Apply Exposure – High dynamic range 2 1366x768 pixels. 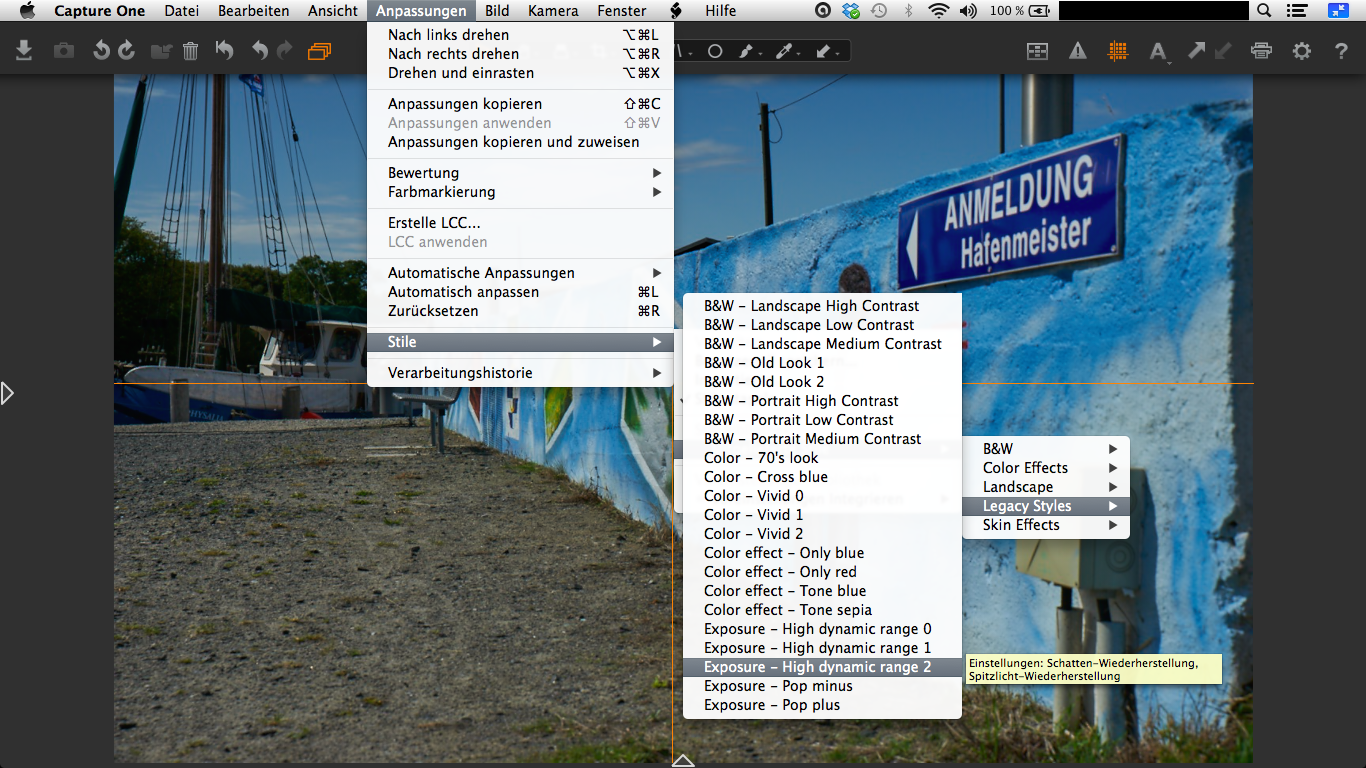(x=822, y=667)
